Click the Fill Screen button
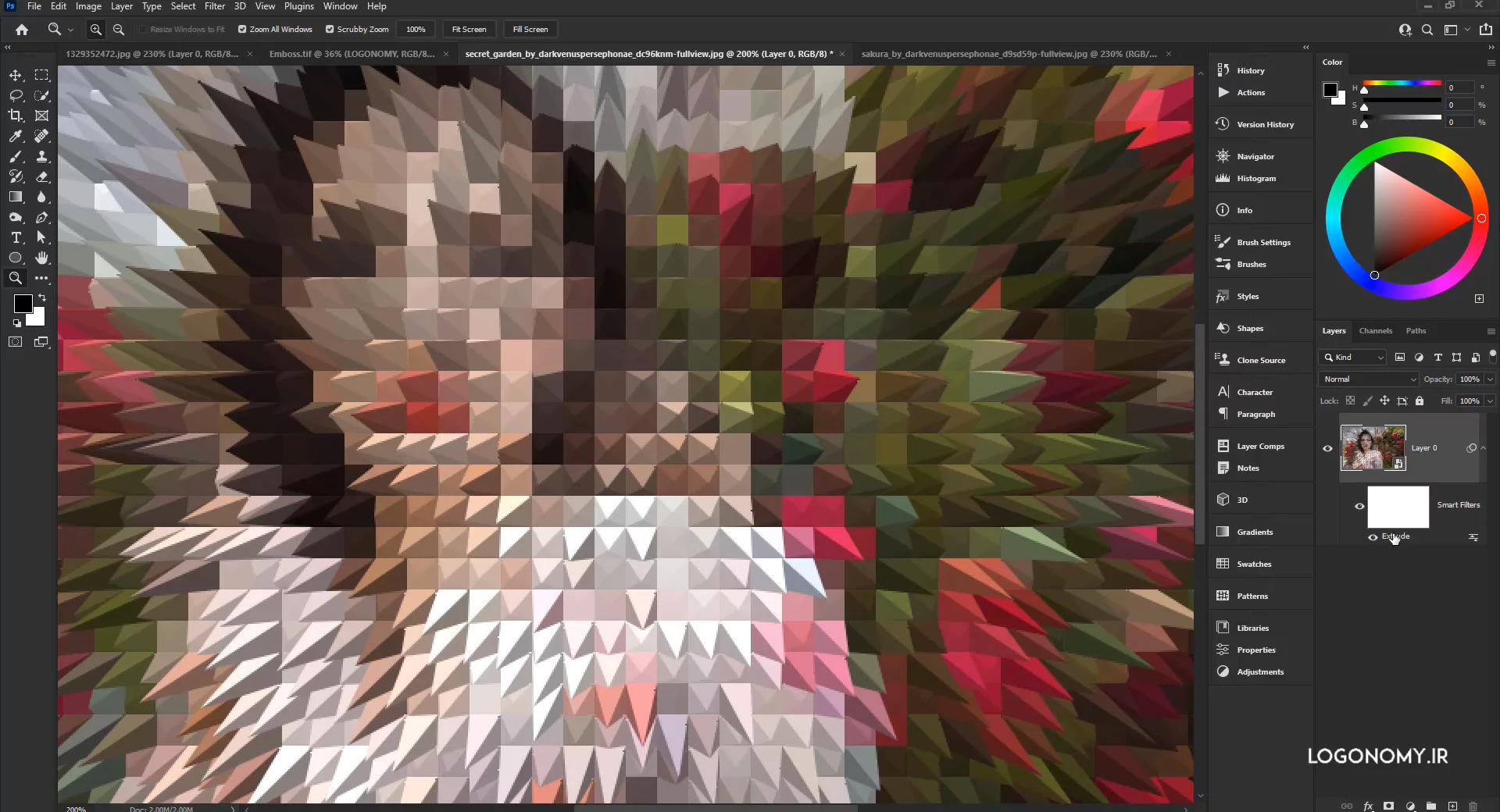 [530, 29]
